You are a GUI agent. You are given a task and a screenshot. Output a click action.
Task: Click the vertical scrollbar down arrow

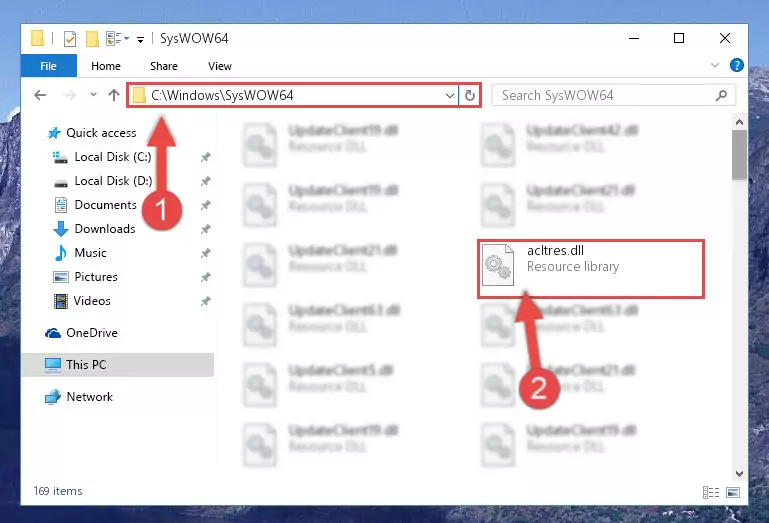tap(739, 474)
